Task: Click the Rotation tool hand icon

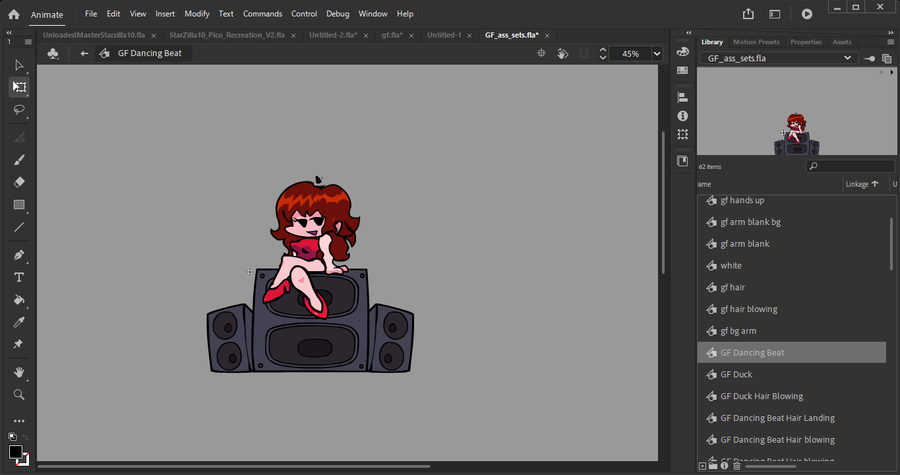Action: [x=562, y=53]
